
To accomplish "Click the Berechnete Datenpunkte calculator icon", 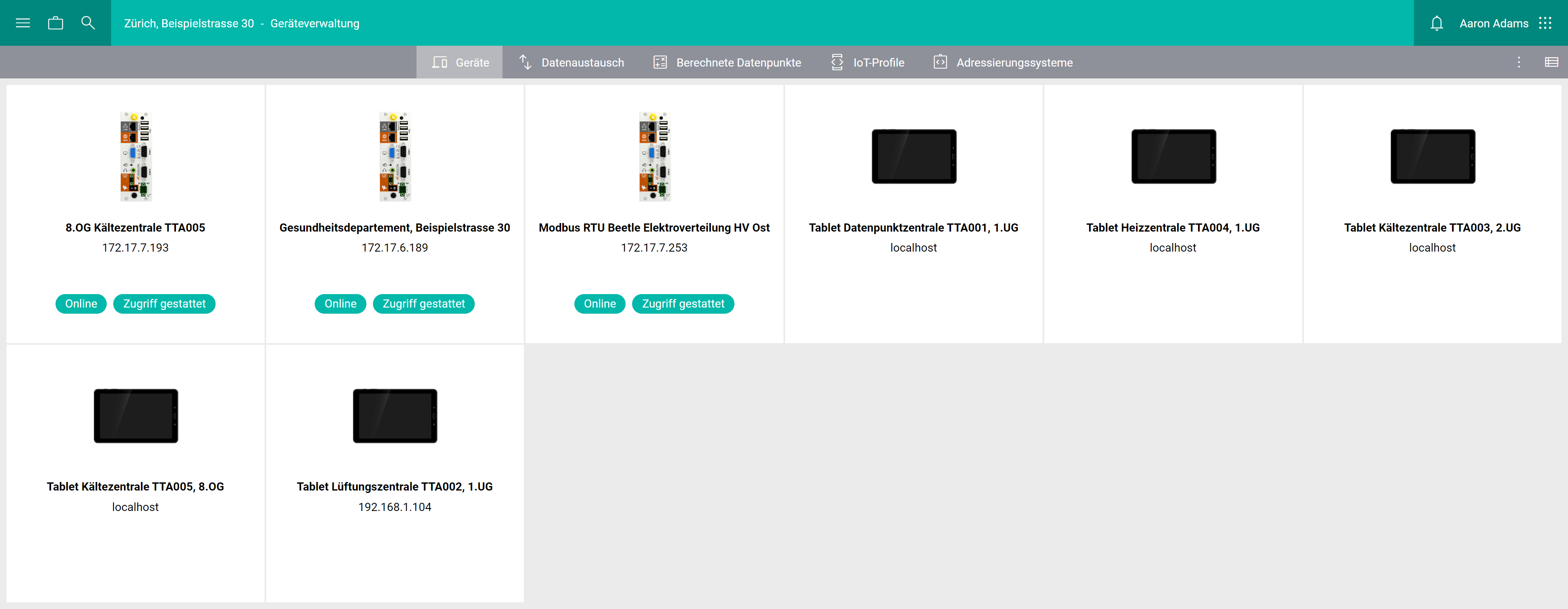I will (660, 62).
